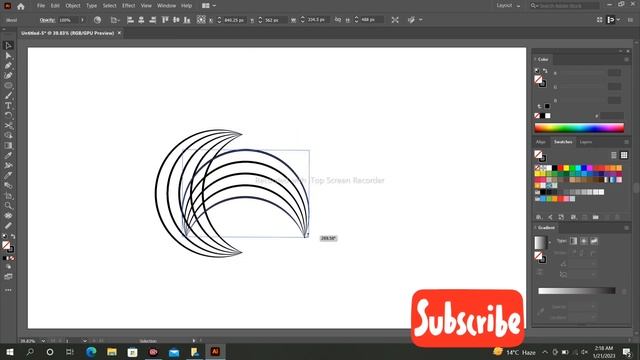Open the Object menu
The height and width of the screenshot is (360, 640).
[x=73, y=6]
